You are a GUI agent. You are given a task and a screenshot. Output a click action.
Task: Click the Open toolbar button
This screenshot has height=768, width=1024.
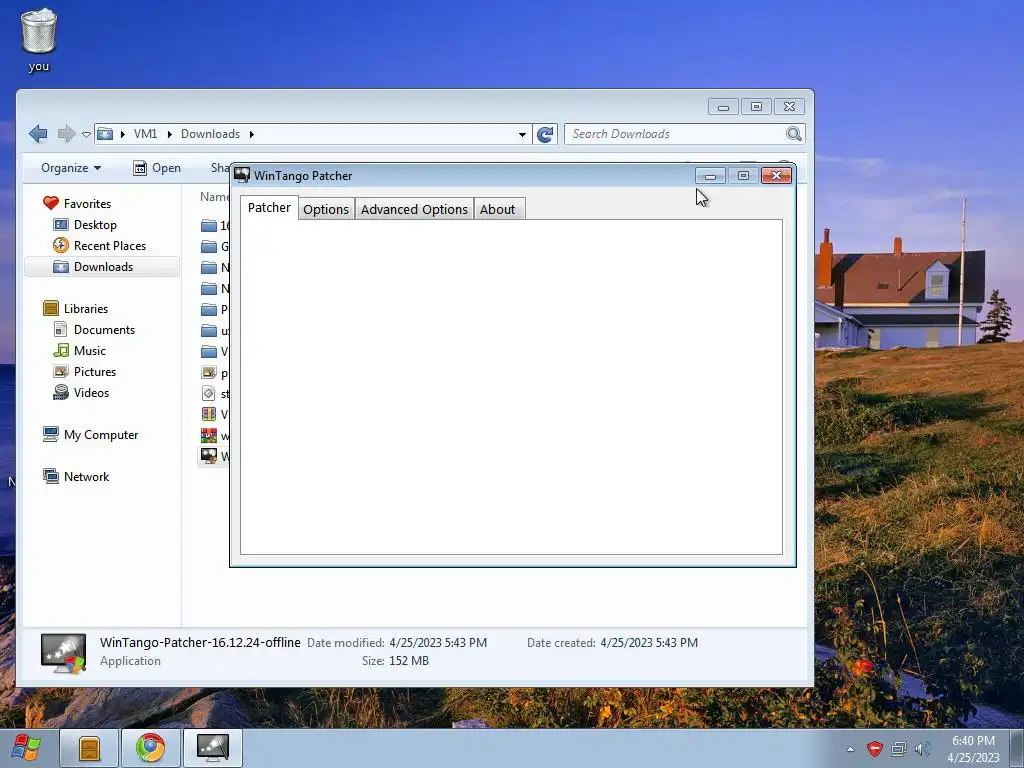click(157, 168)
